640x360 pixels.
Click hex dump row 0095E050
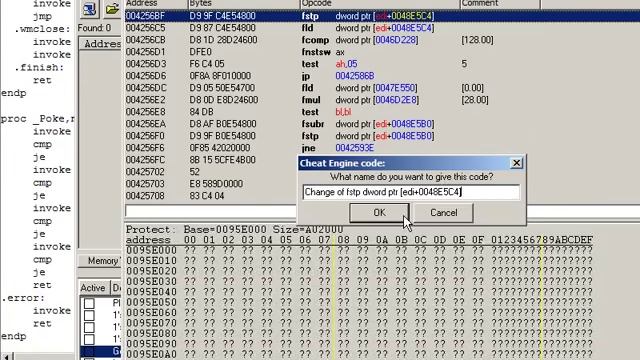click(359, 302)
